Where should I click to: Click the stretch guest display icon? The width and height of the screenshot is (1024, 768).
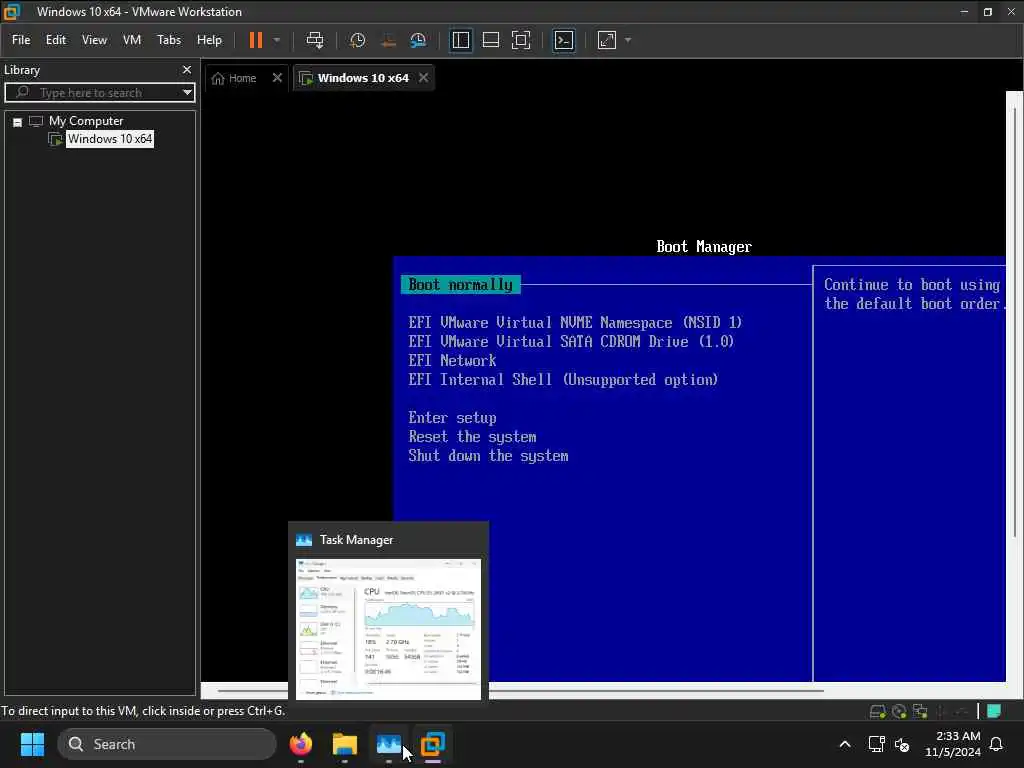[607, 40]
